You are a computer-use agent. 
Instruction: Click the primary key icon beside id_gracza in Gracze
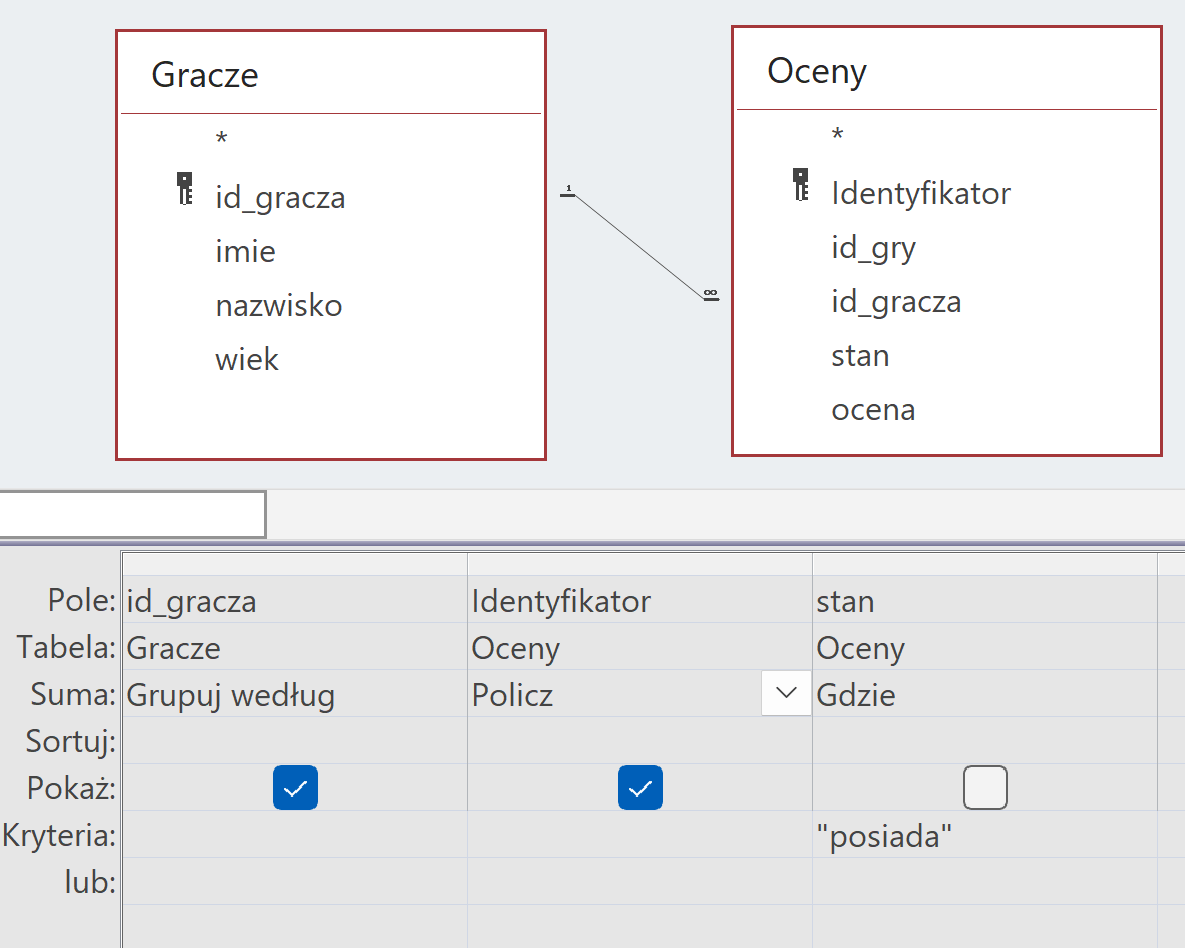tap(184, 189)
